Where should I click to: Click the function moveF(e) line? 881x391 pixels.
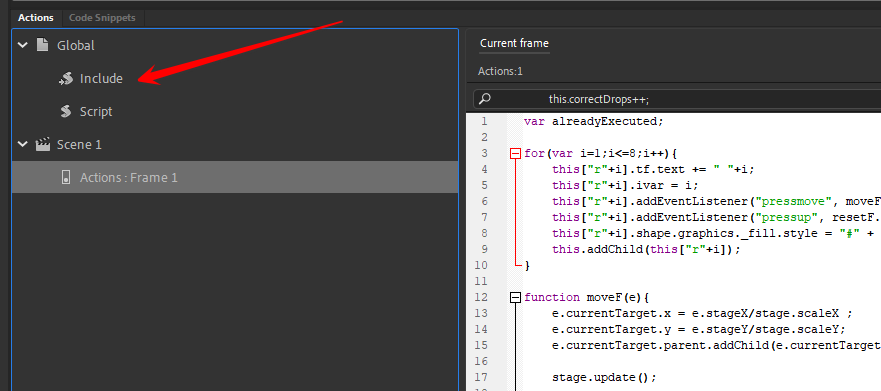point(587,297)
